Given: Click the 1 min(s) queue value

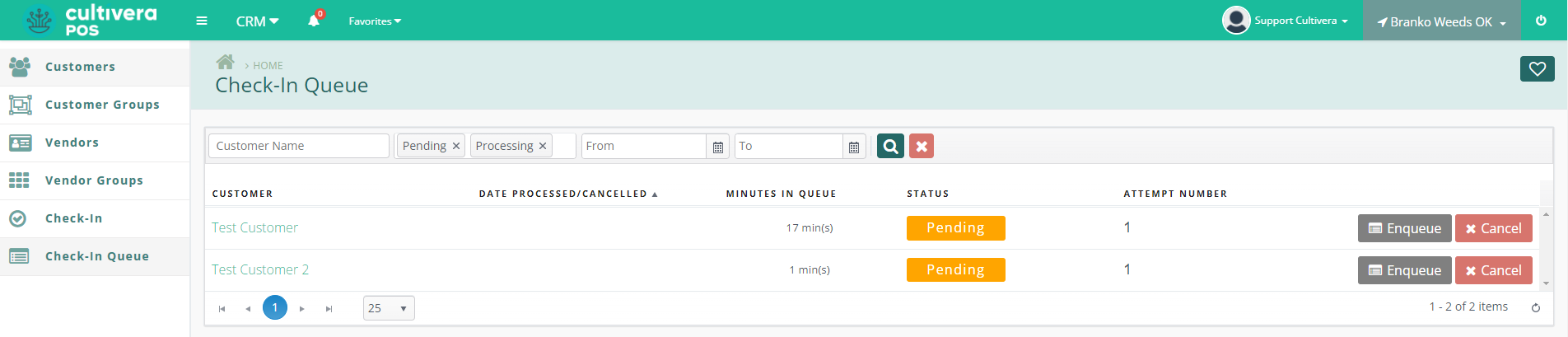Looking at the screenshot, I should coord(810,270).
